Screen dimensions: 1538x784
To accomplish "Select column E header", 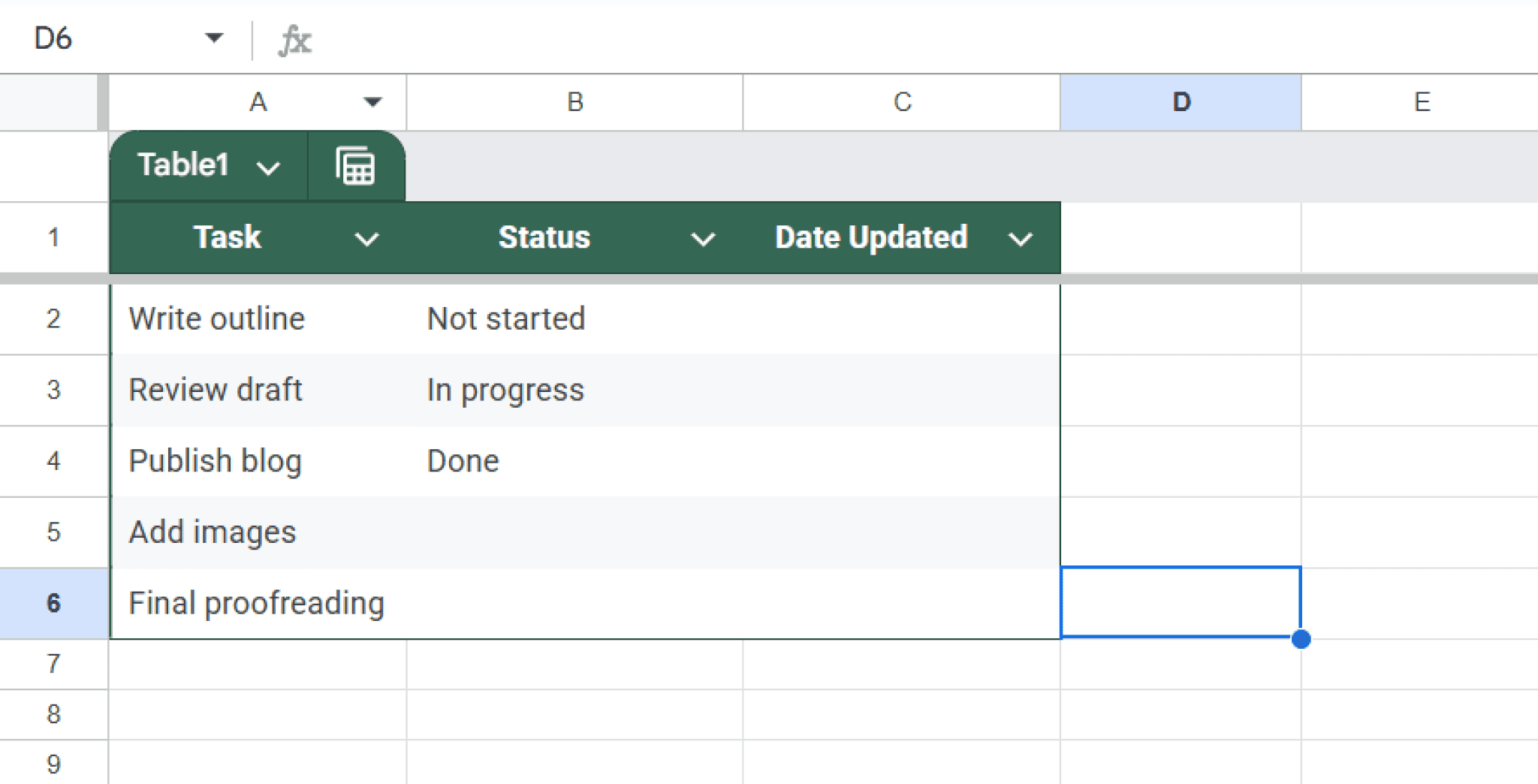I will click(x=1421, y=102).
